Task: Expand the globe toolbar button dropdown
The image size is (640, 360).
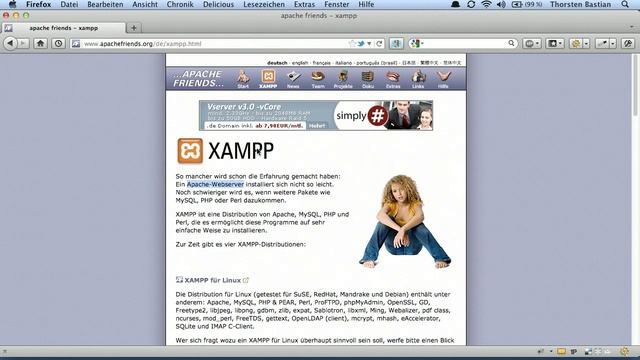Action: [x=538, y=43]
